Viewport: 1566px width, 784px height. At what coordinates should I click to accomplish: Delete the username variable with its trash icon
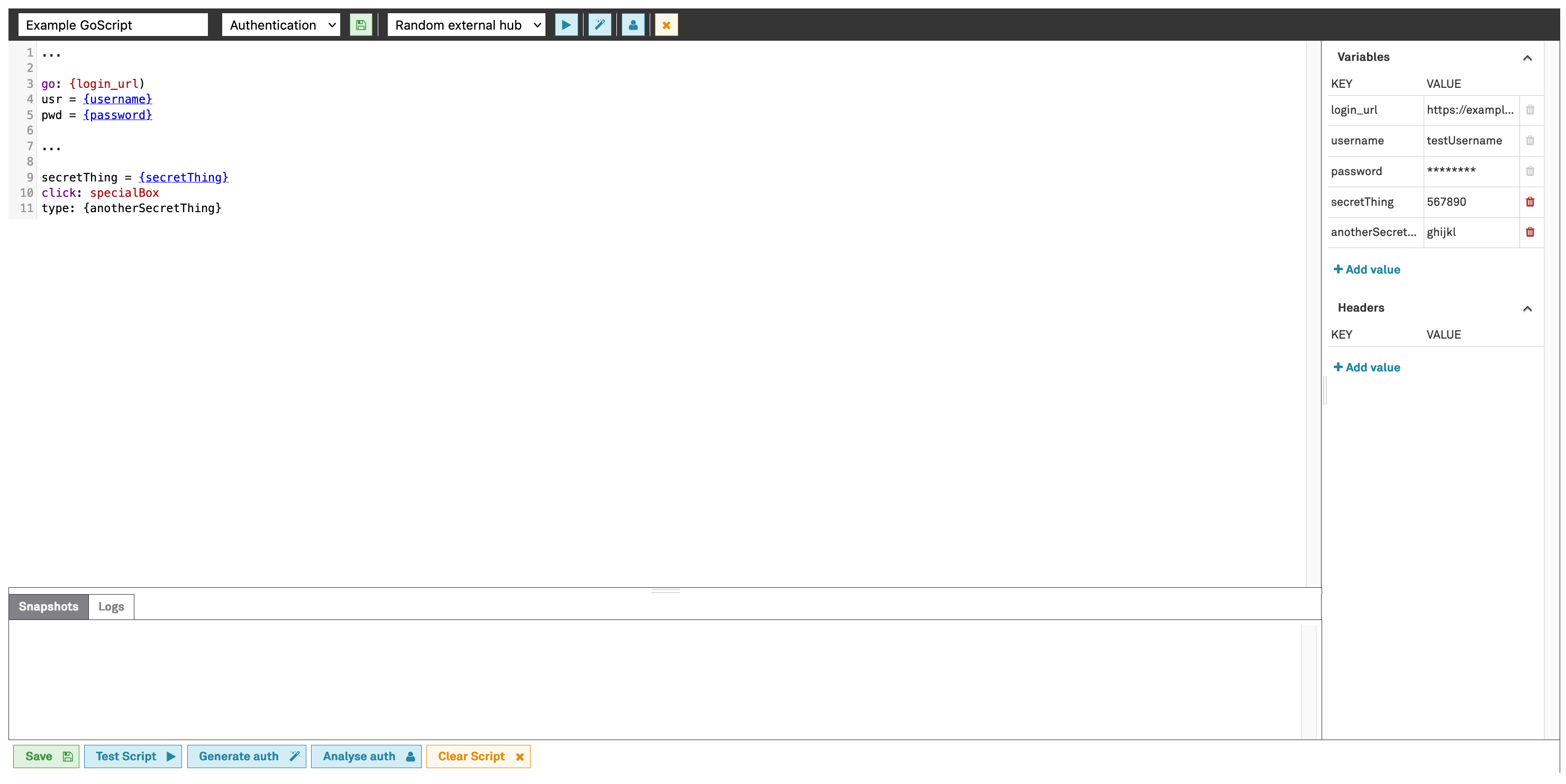[x=1530, y=140]
